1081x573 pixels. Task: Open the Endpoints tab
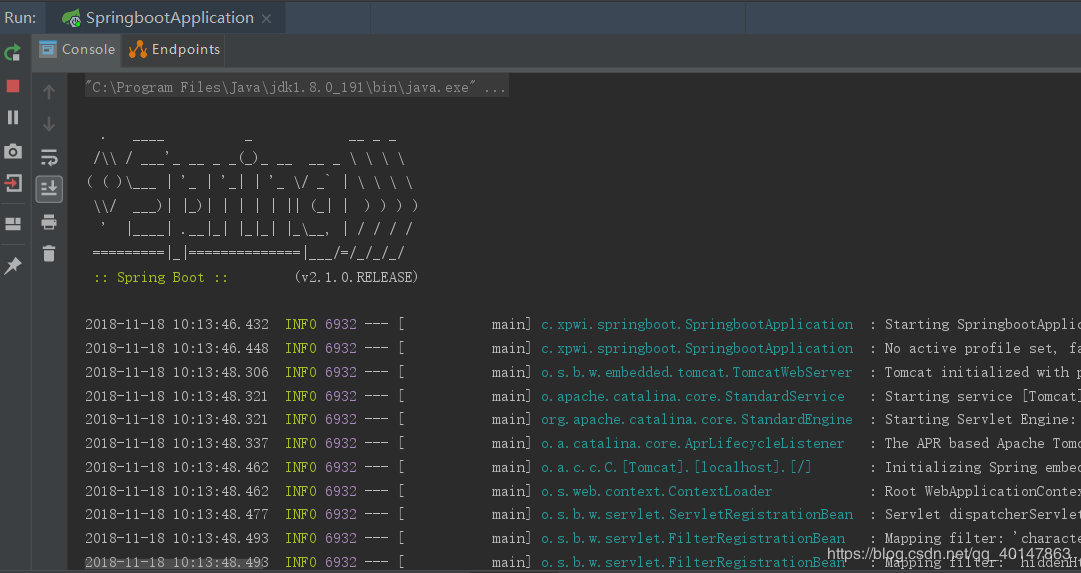click(175, 49)
